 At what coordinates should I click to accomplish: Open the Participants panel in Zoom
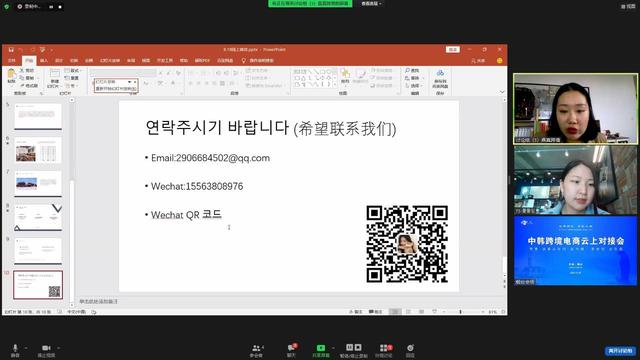coord(256,350)
